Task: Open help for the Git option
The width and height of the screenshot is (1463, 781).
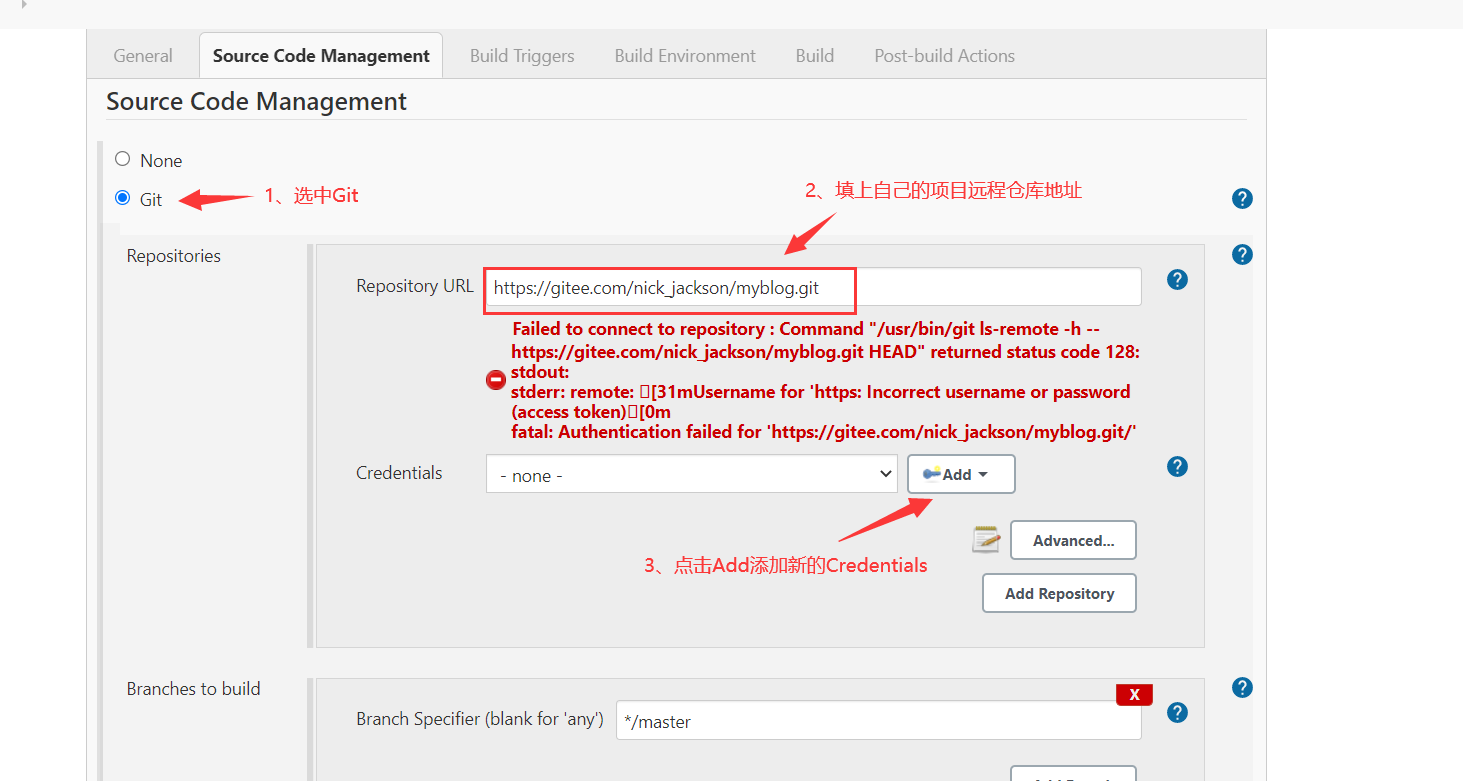Action: tap(1242, 198)
